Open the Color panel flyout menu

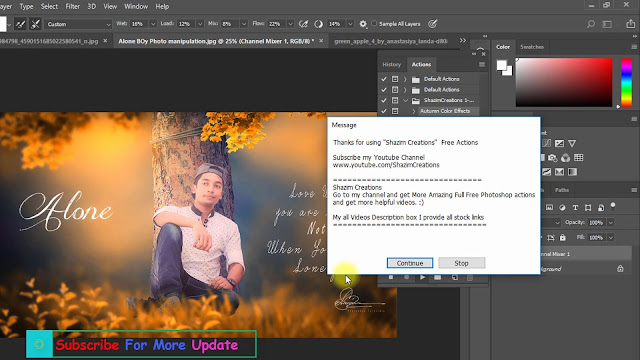coord(634,47)
